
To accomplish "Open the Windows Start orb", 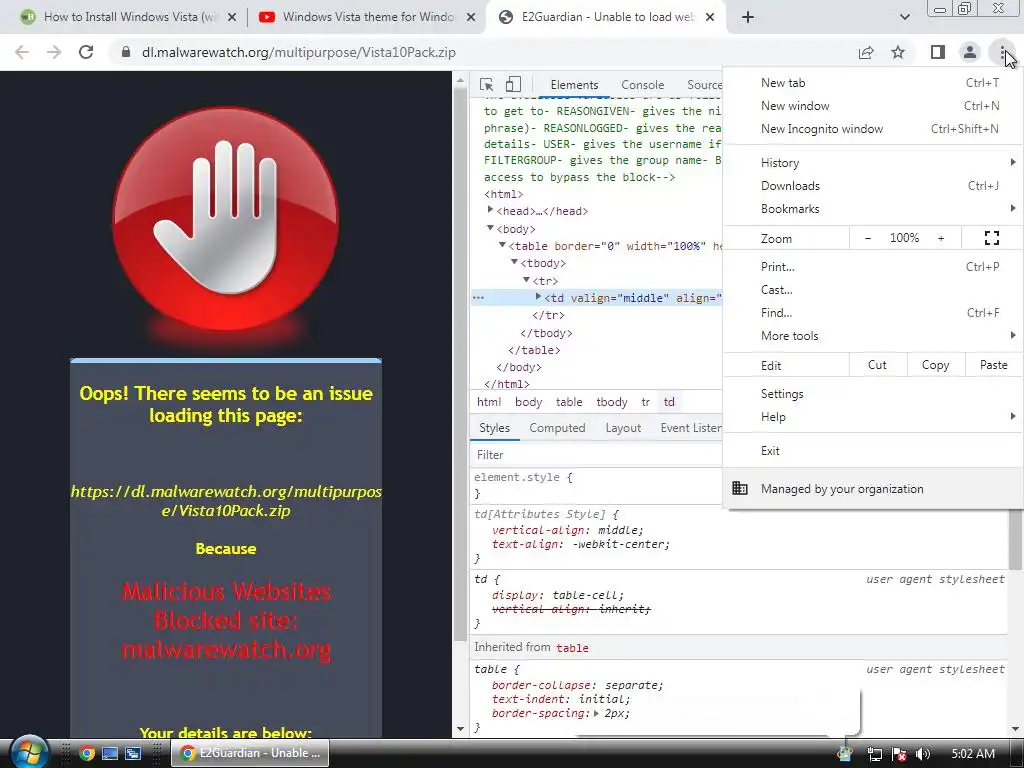I will coord(28,752).
